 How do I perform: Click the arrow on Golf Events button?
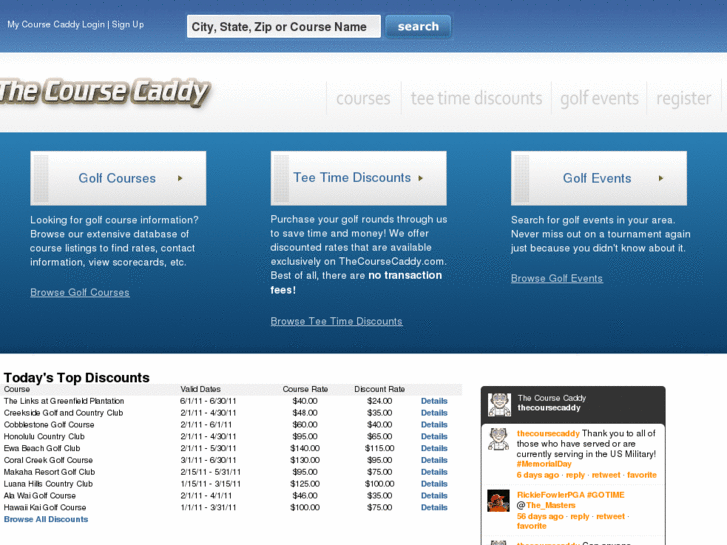pos(661,178)
